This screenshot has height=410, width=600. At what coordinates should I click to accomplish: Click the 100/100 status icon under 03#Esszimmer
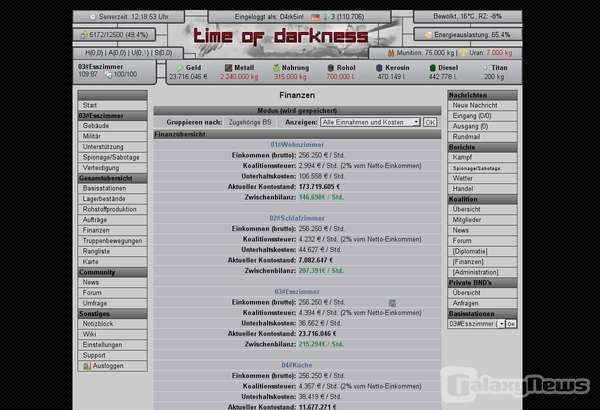coord(109,75)
